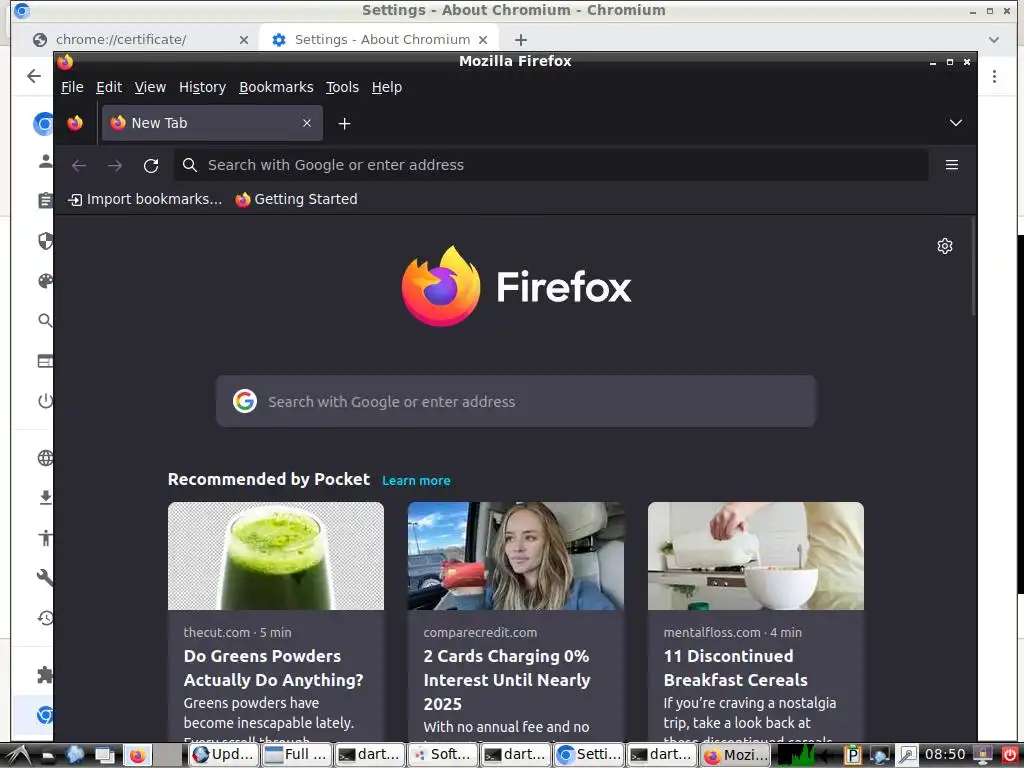Expand Chromium tab search chevron
Screen dimensions: 1024x768
coord(993,40)
